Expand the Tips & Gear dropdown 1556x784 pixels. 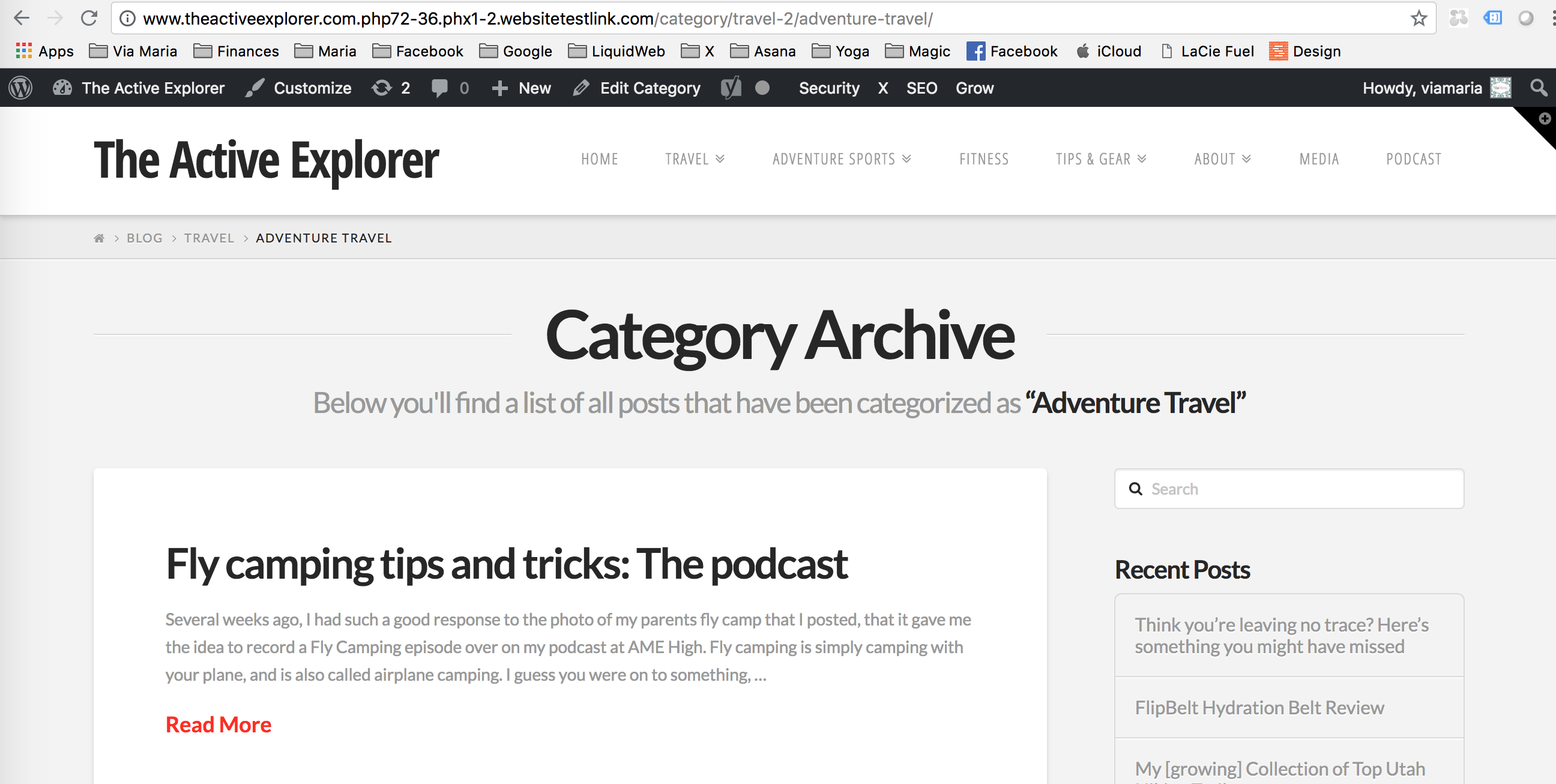tap(1100, 159)
